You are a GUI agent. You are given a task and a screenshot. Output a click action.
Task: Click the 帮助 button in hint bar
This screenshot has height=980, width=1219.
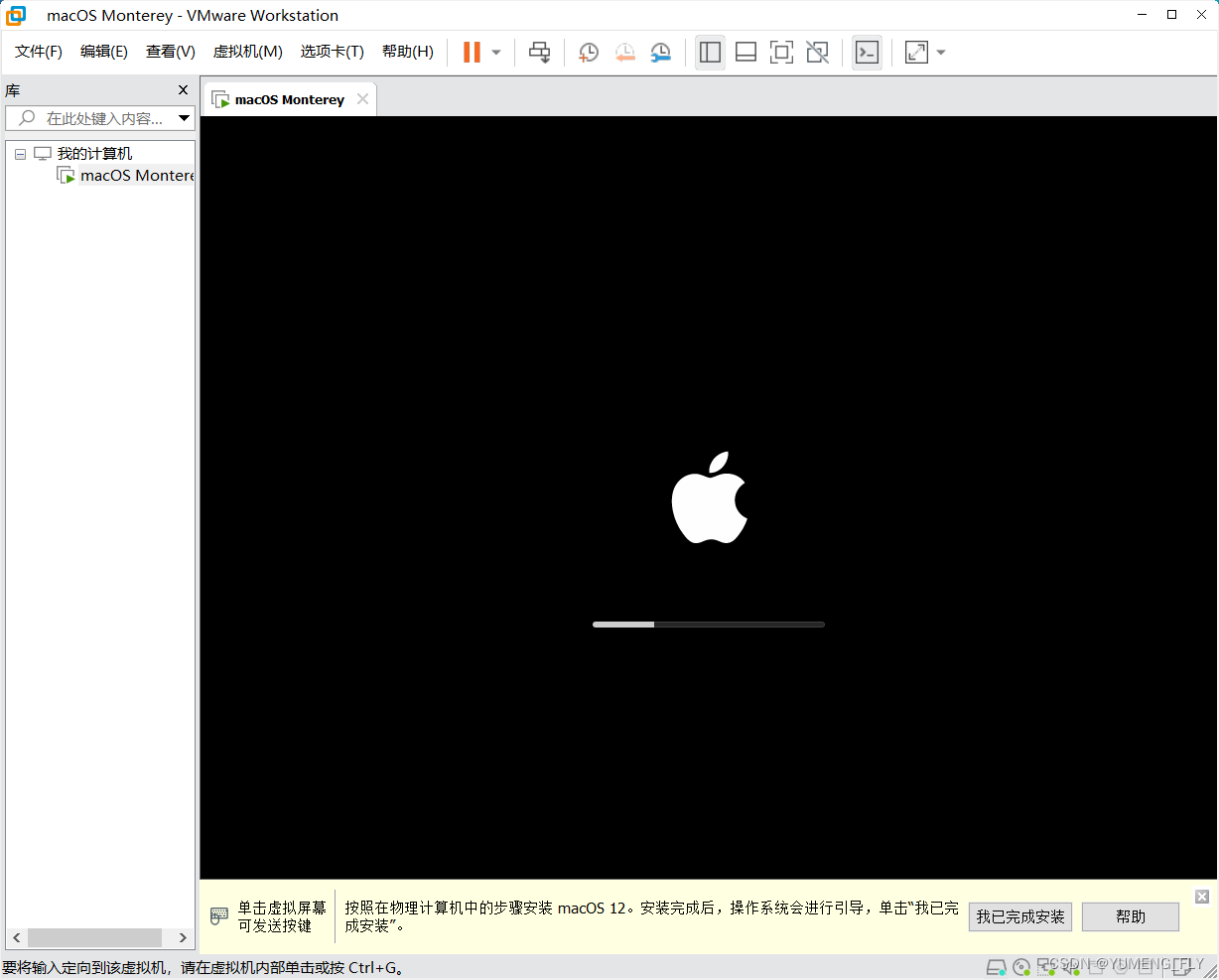[1131, 916]
